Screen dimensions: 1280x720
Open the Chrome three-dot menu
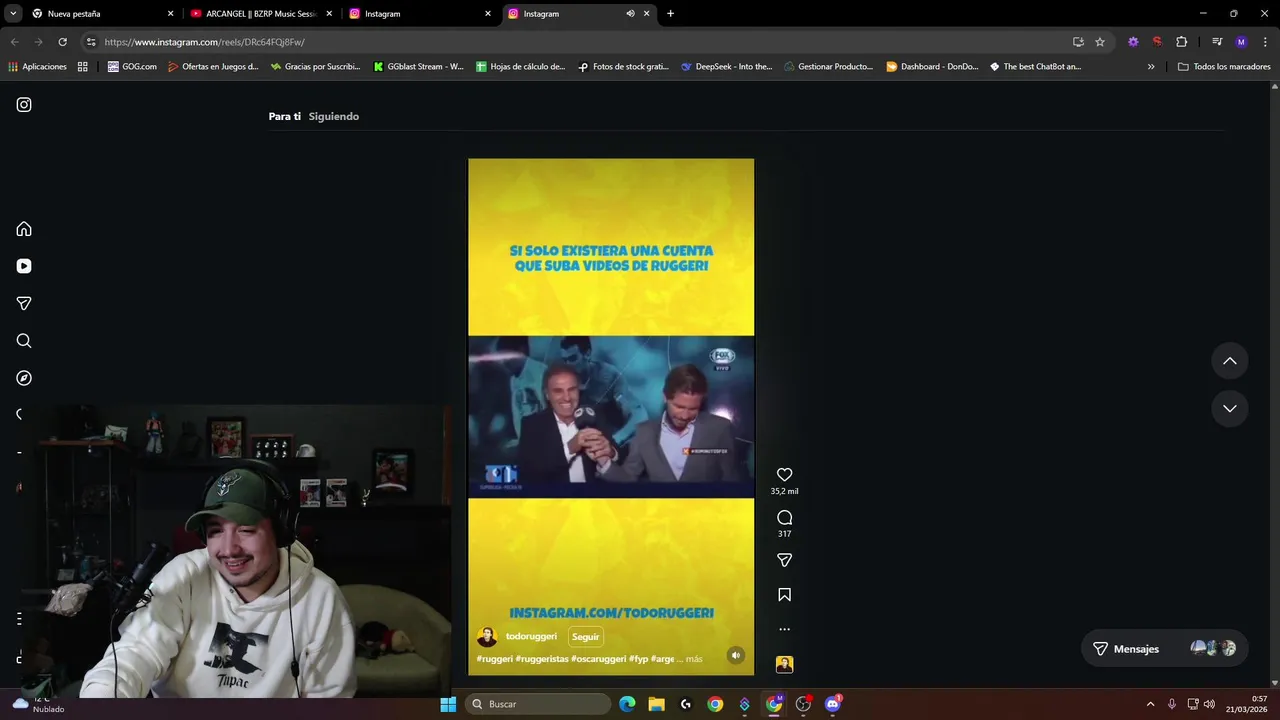[1265, 42]
